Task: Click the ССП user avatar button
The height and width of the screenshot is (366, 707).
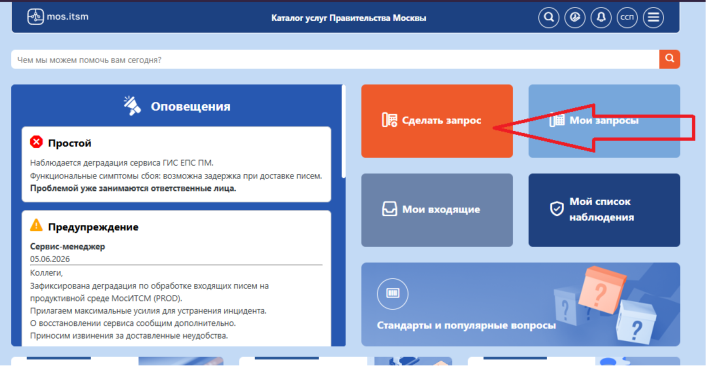Action: point(627,18)
